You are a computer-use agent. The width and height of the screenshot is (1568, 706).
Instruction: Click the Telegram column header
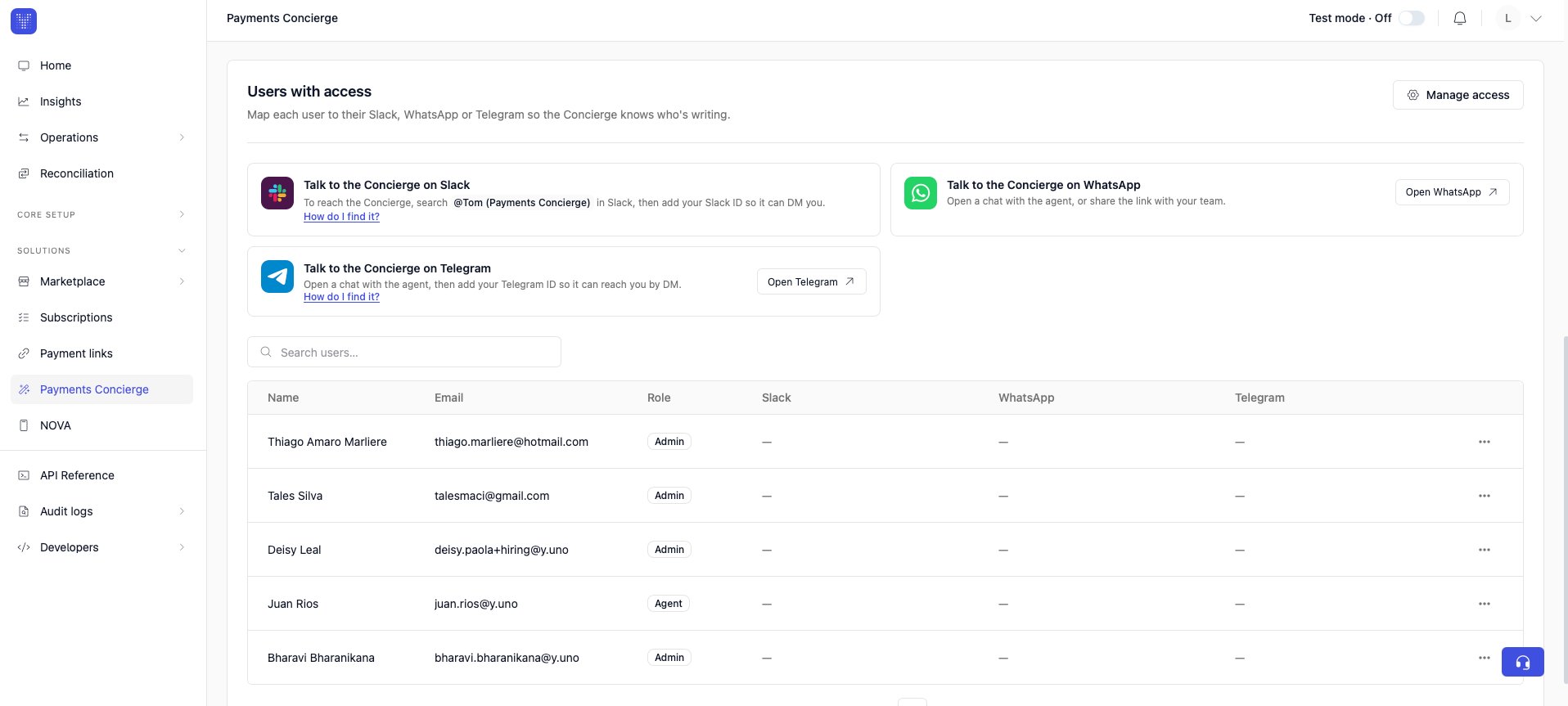coord(1259,398)
